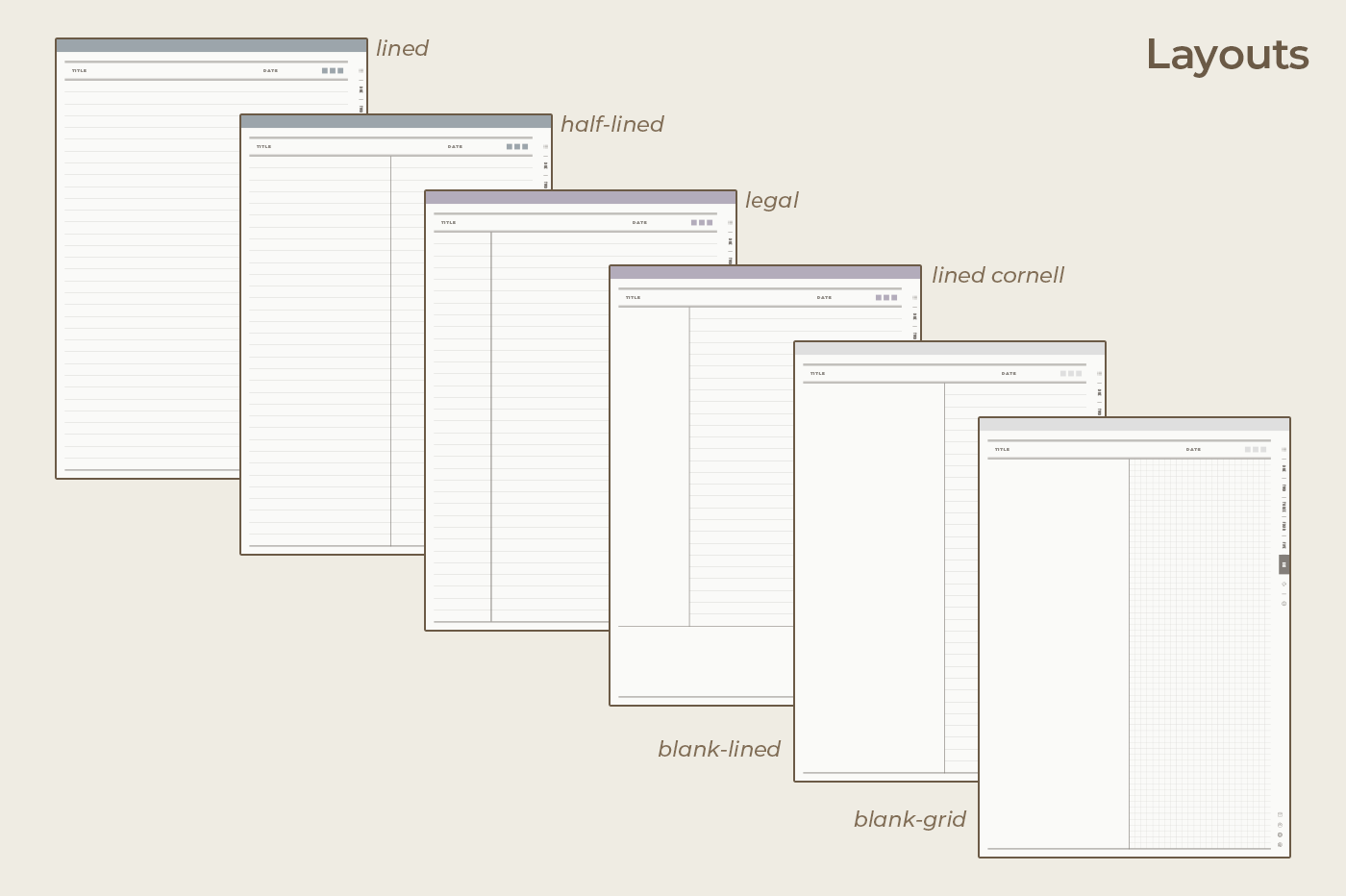Click the index icon atop blank-lined page sidebar

pyautogui.click(x=1099, y=373)
